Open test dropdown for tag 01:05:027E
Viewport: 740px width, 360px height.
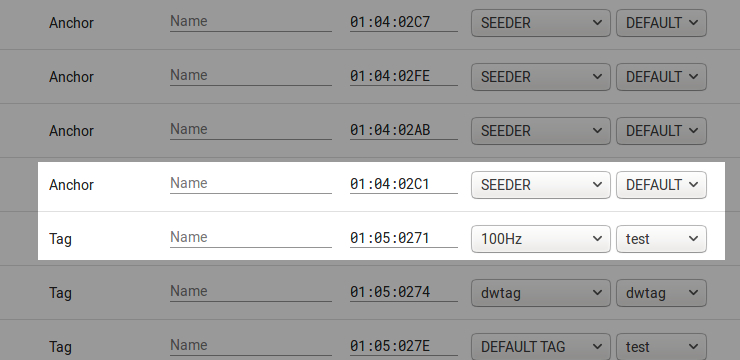(x=661, y=347)
